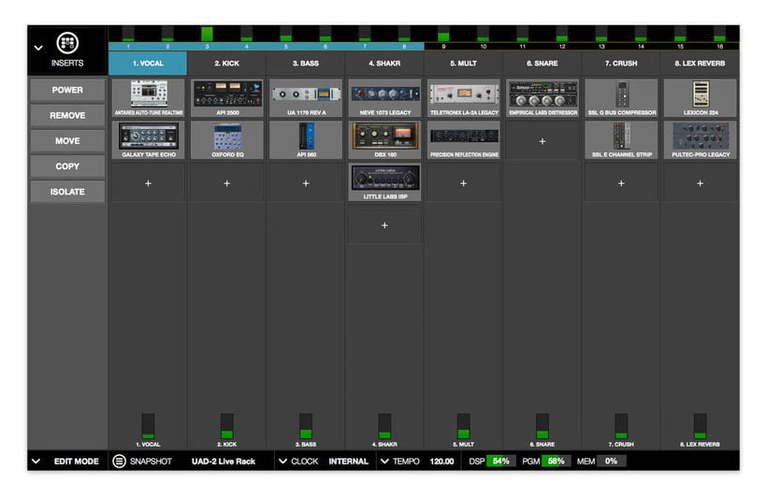This screenshot has width=767, height=499.
Task: Open the Antares Auto-Tune Realtime plugin
Action: 148,98
